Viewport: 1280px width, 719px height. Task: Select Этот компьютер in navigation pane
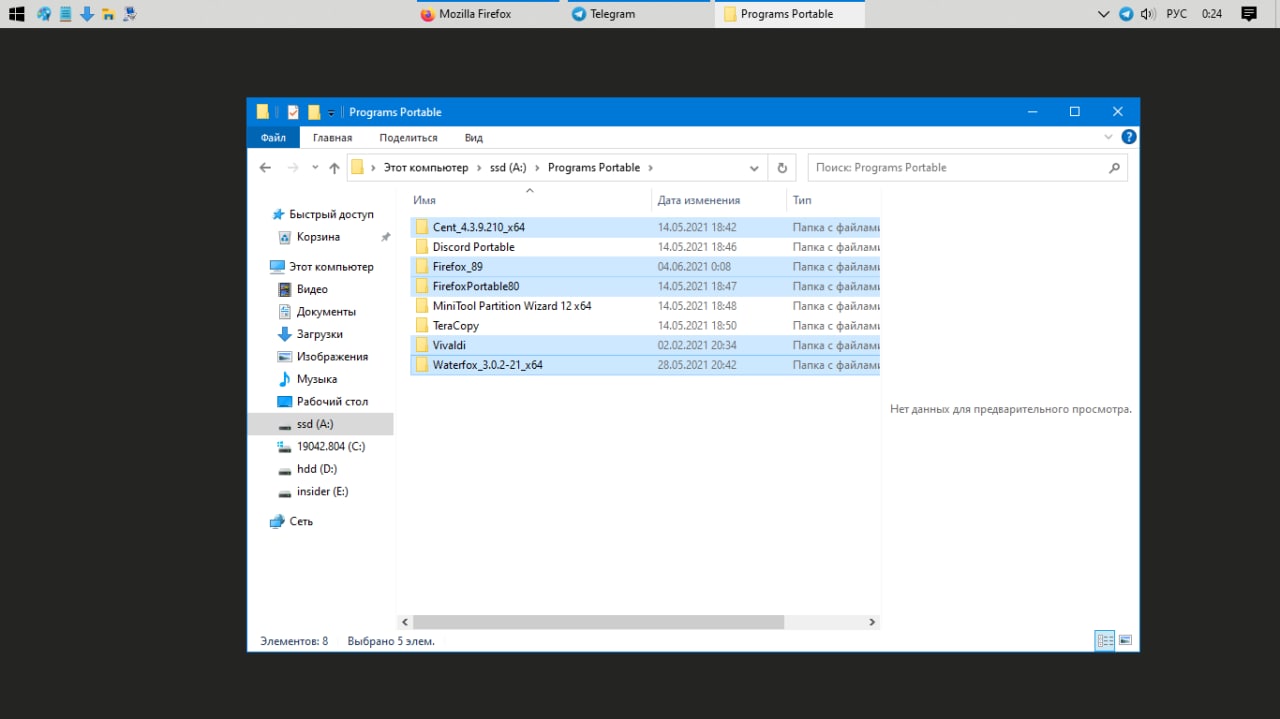click(x=321, y=267)
